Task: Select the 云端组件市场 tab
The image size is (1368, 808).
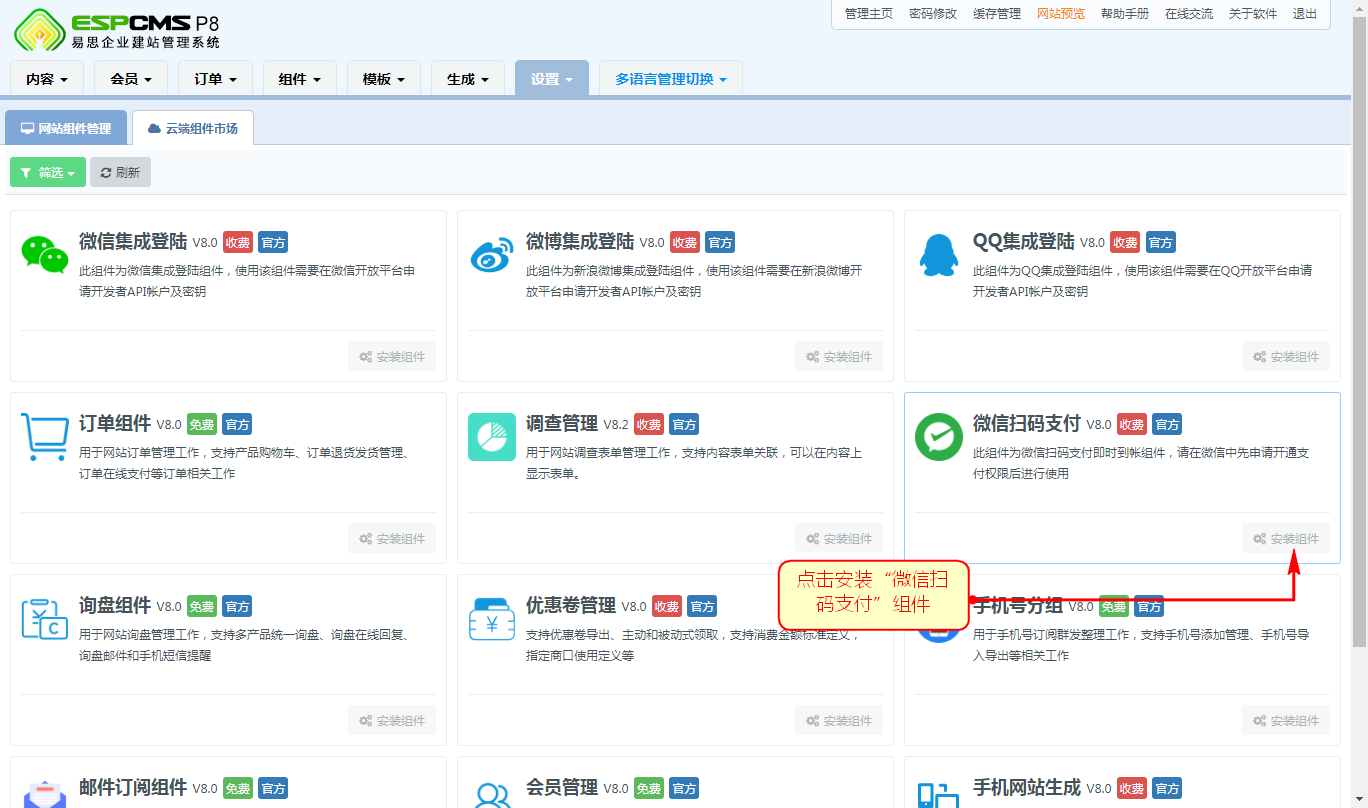Action: 193,128
